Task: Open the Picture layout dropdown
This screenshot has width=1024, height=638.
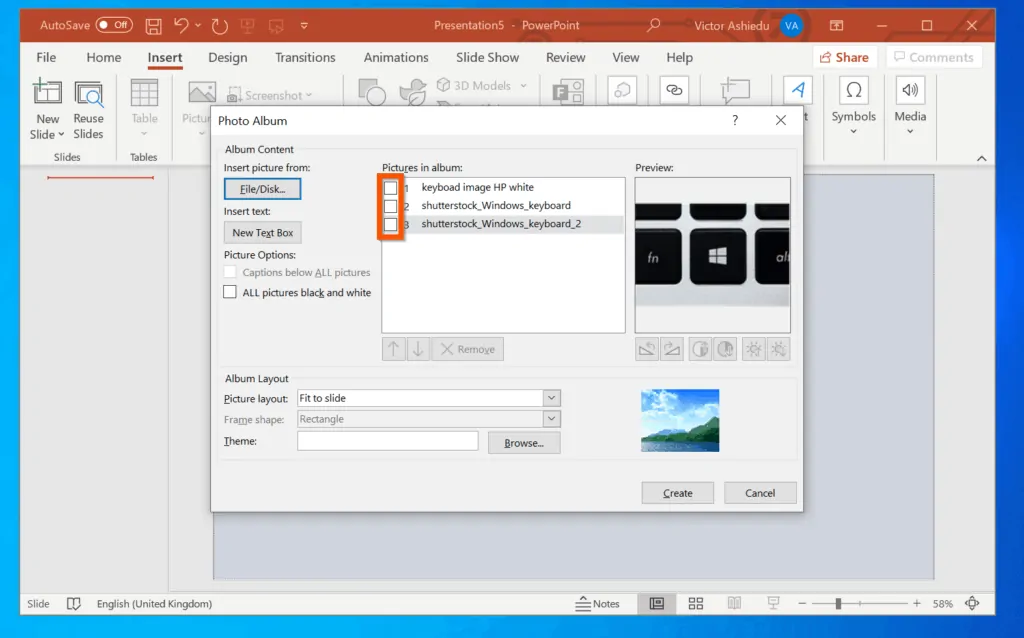Action: click(x=550, y=397)
